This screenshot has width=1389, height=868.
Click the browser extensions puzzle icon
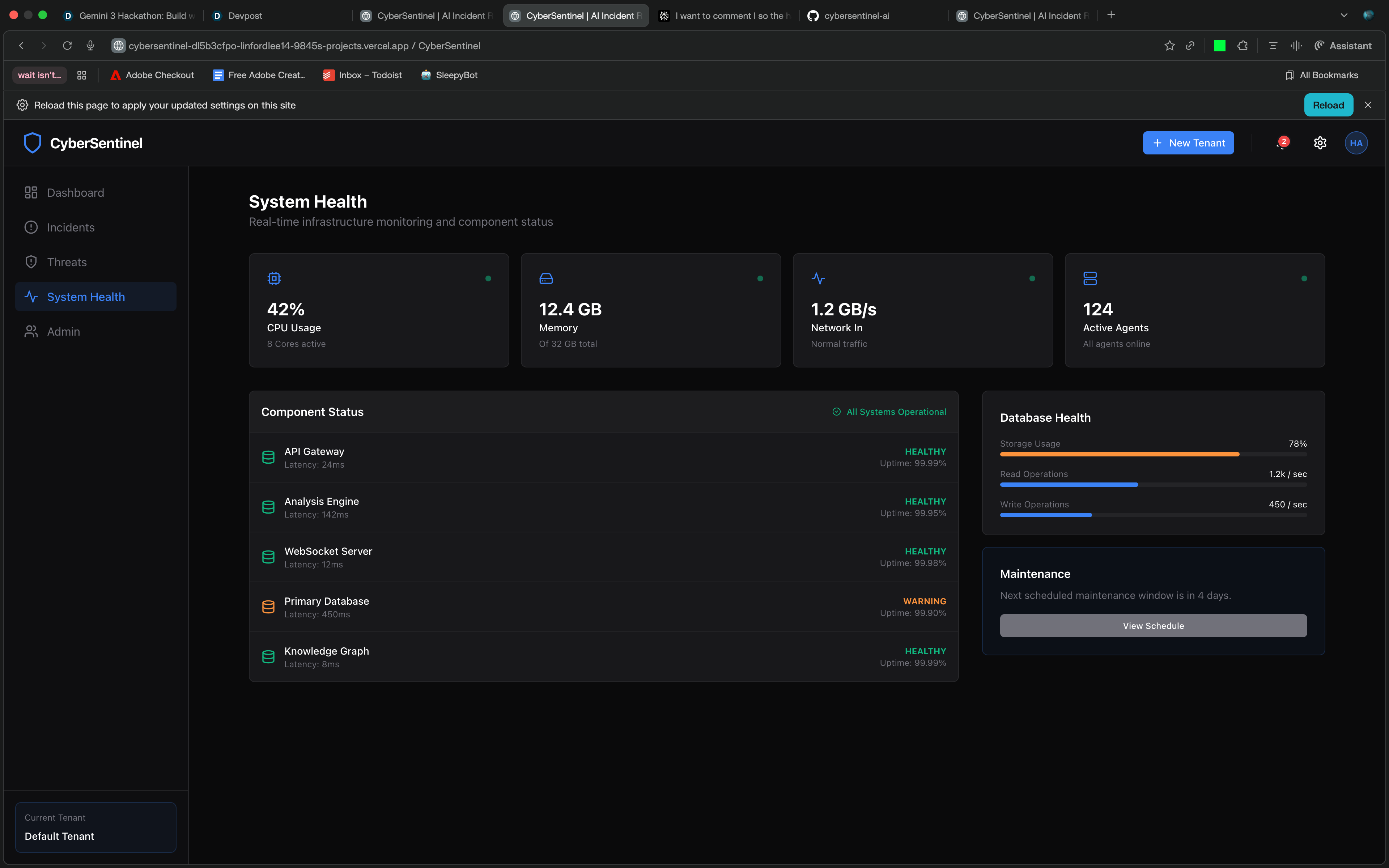[1243, 46]
